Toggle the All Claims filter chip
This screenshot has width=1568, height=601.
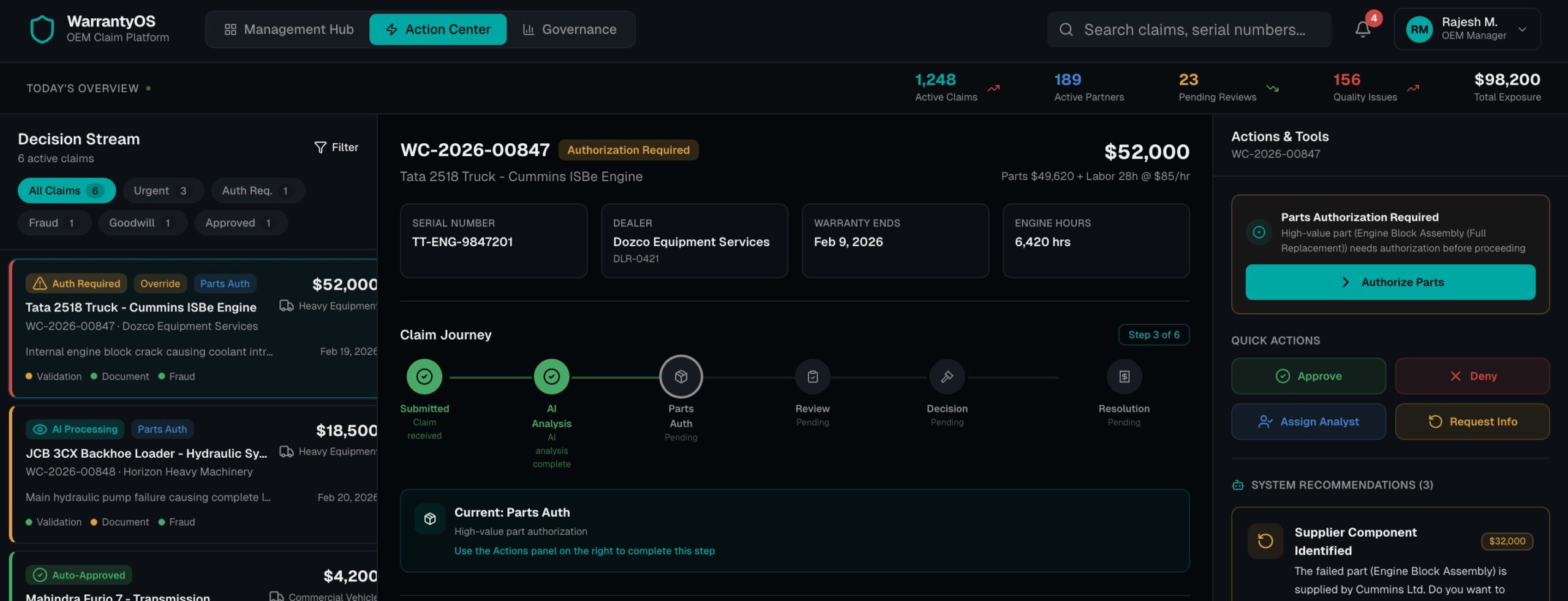[x=66, y=190]
